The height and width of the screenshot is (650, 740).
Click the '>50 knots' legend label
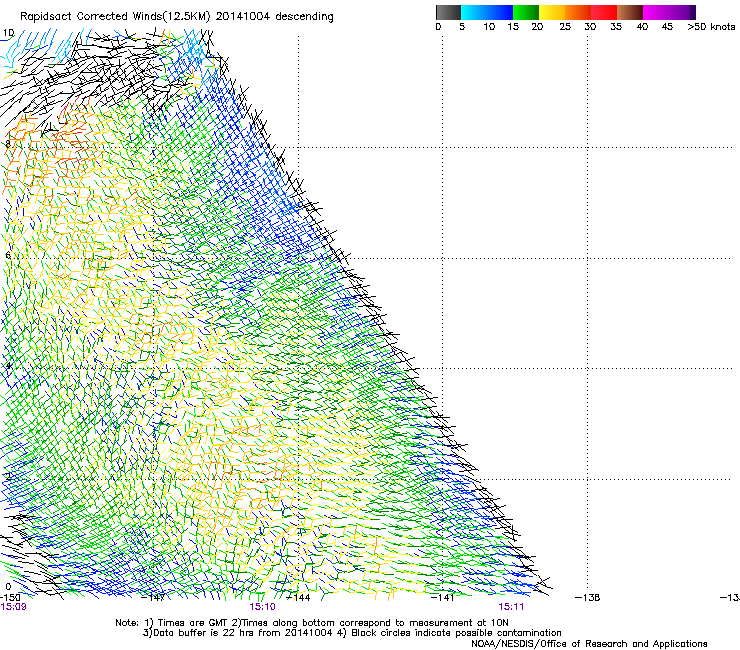tap(711, 27)
